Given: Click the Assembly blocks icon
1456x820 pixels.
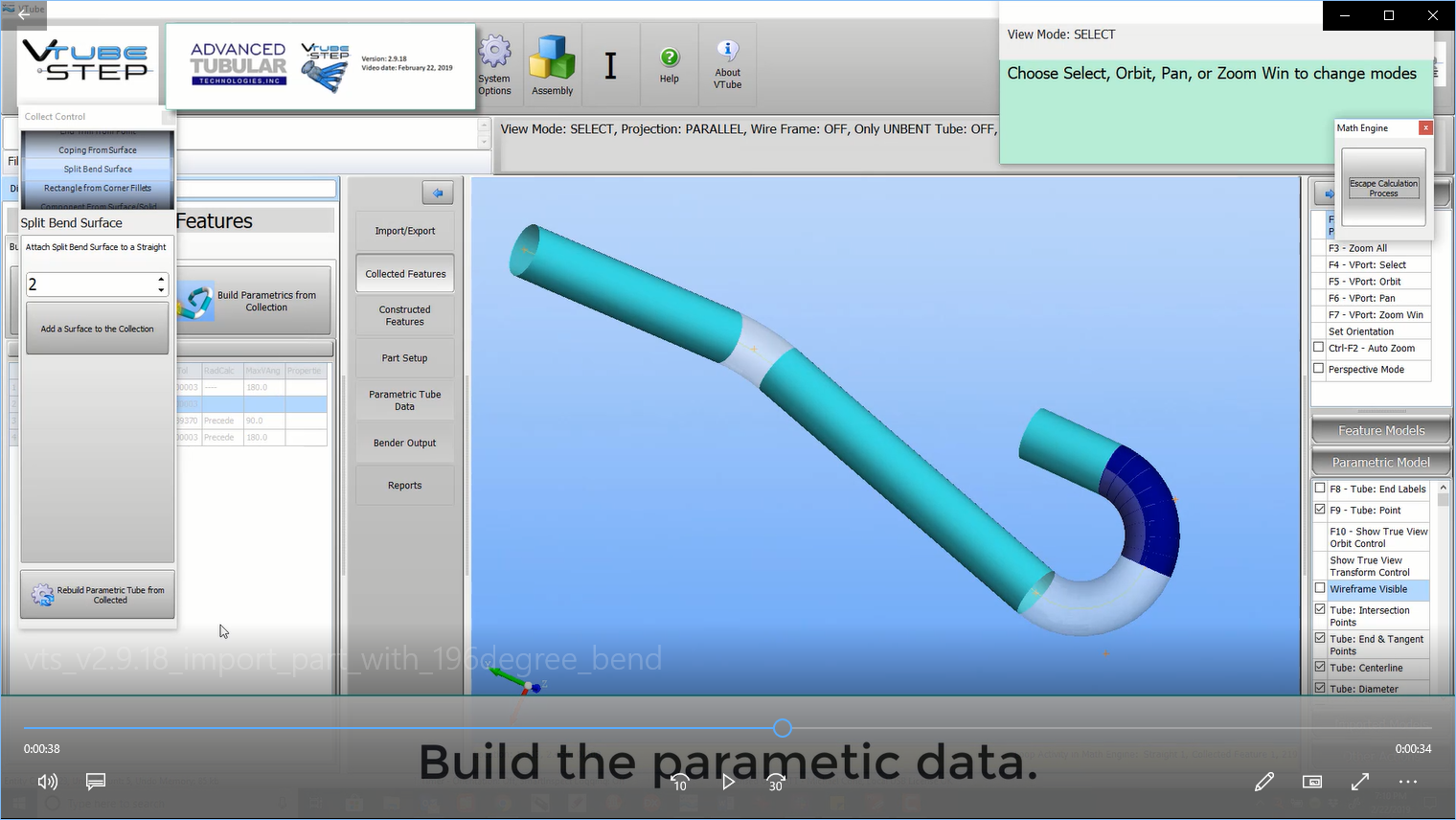Looking at the screenshot, I should tap(552, 57).
